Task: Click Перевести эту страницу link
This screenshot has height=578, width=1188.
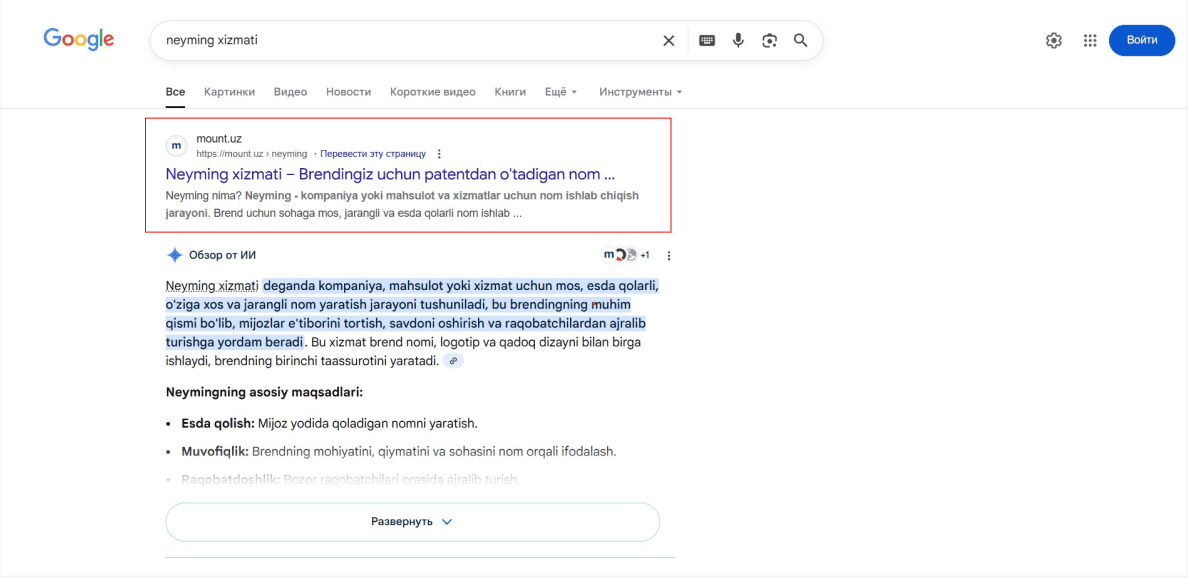Action: pyautogui.click(x=373, y=154)
